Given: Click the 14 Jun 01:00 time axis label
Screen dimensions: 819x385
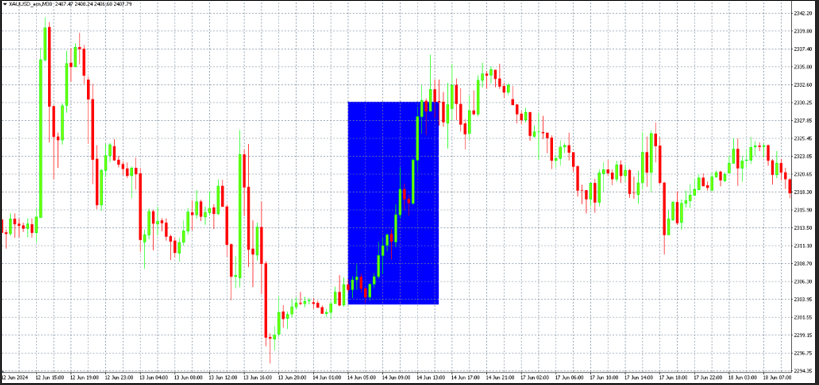Looking at the screenshot, I should coord(326,377).
